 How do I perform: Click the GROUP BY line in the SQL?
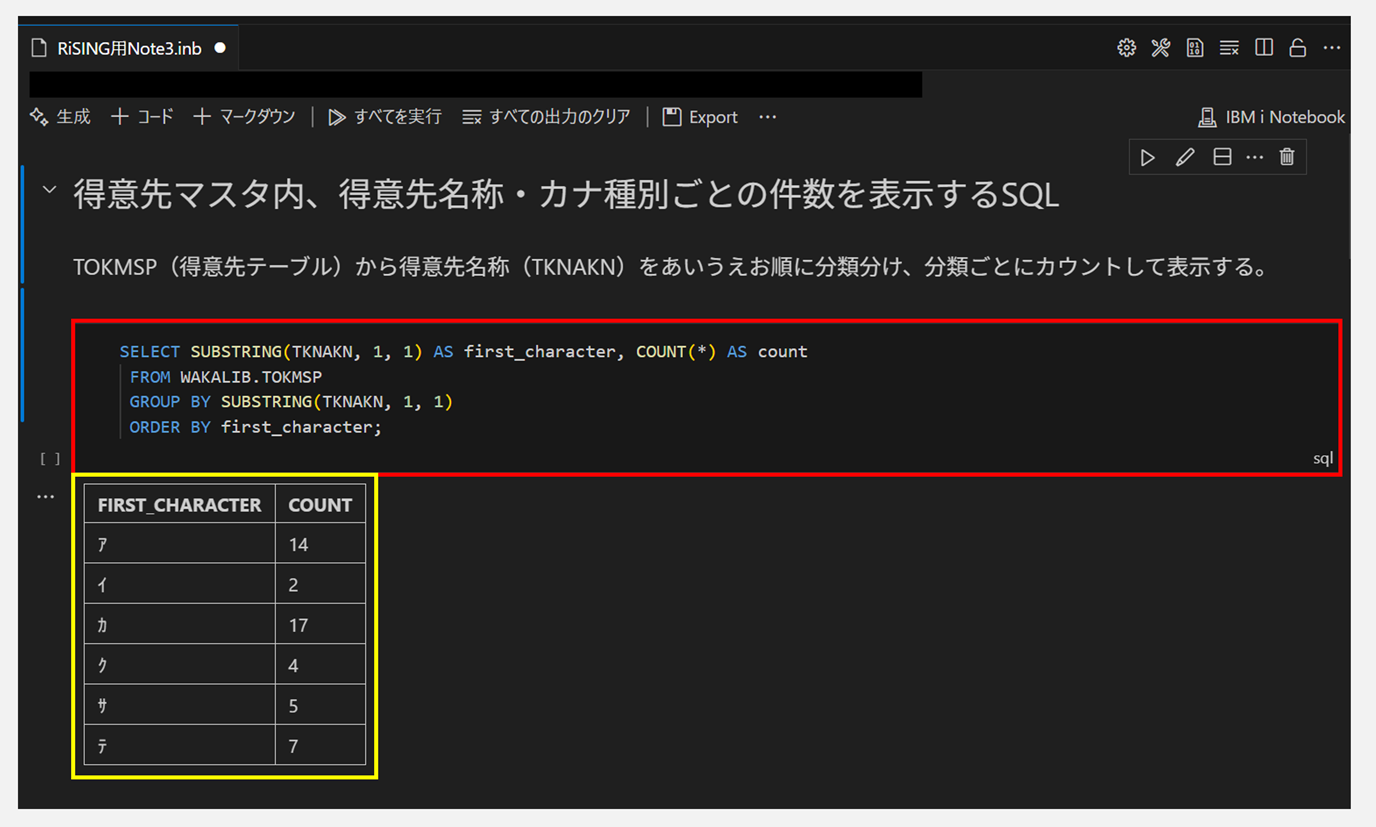click(x=291, y=402)
